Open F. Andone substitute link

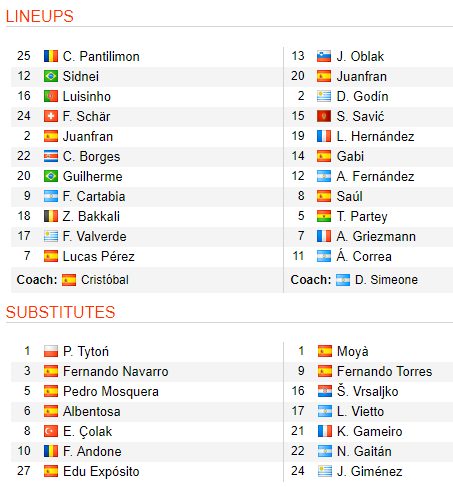point(92,451)
